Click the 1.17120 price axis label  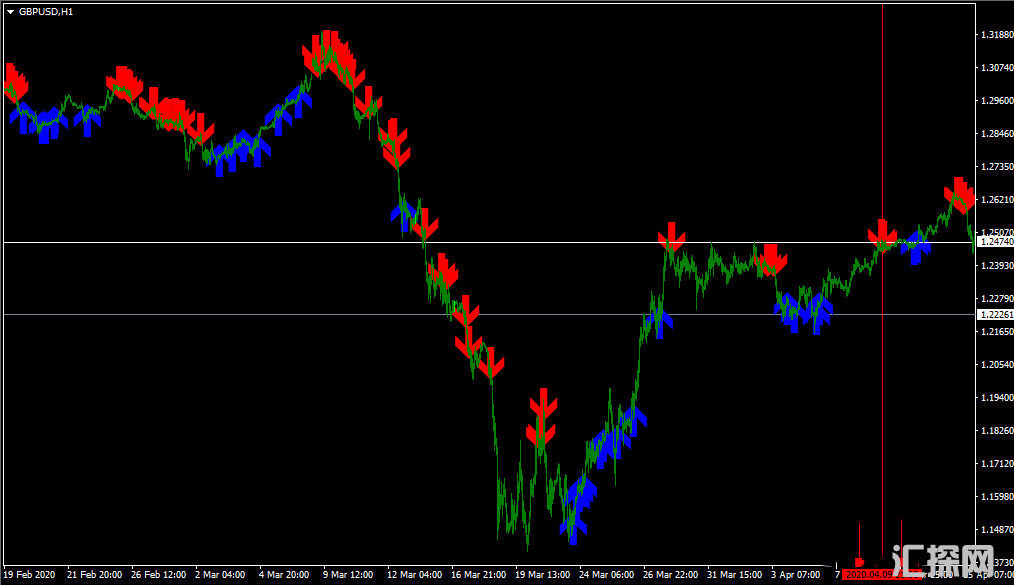(x=997, y=463)
